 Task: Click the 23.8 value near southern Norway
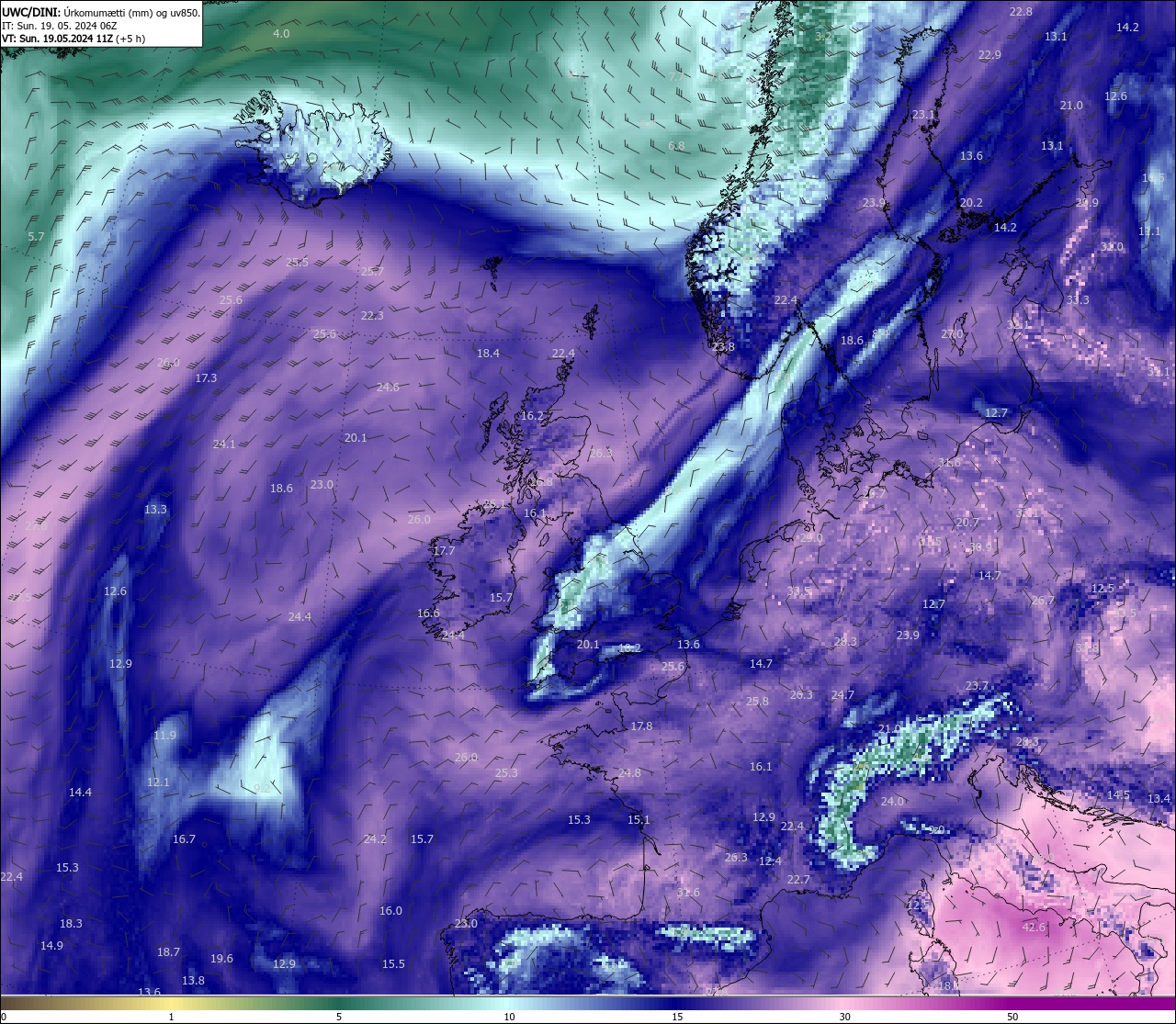723,346
